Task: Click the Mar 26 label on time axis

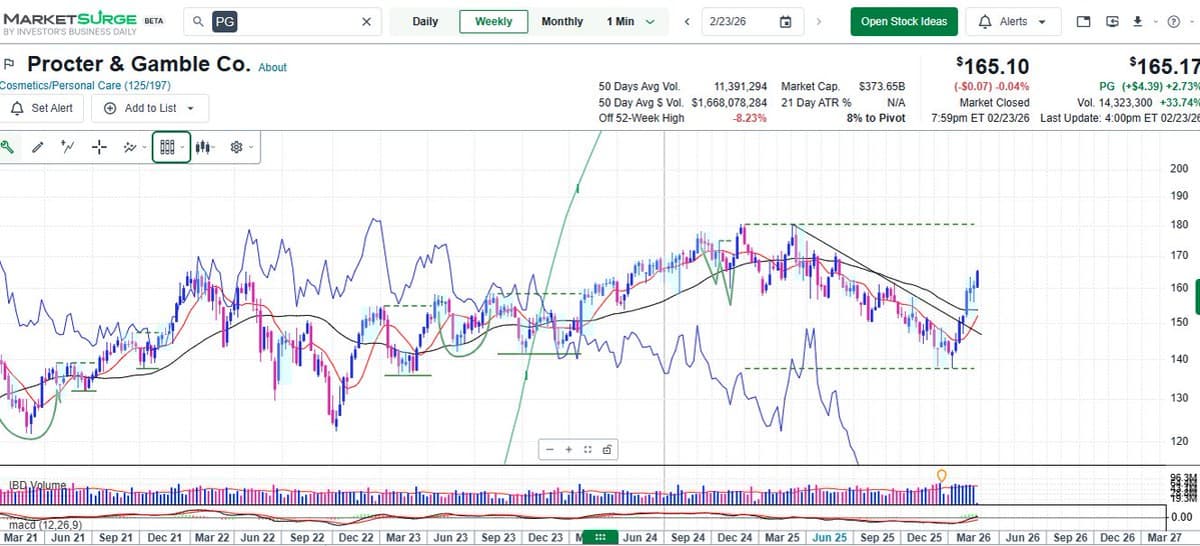Action: click(x=974, y=538)
